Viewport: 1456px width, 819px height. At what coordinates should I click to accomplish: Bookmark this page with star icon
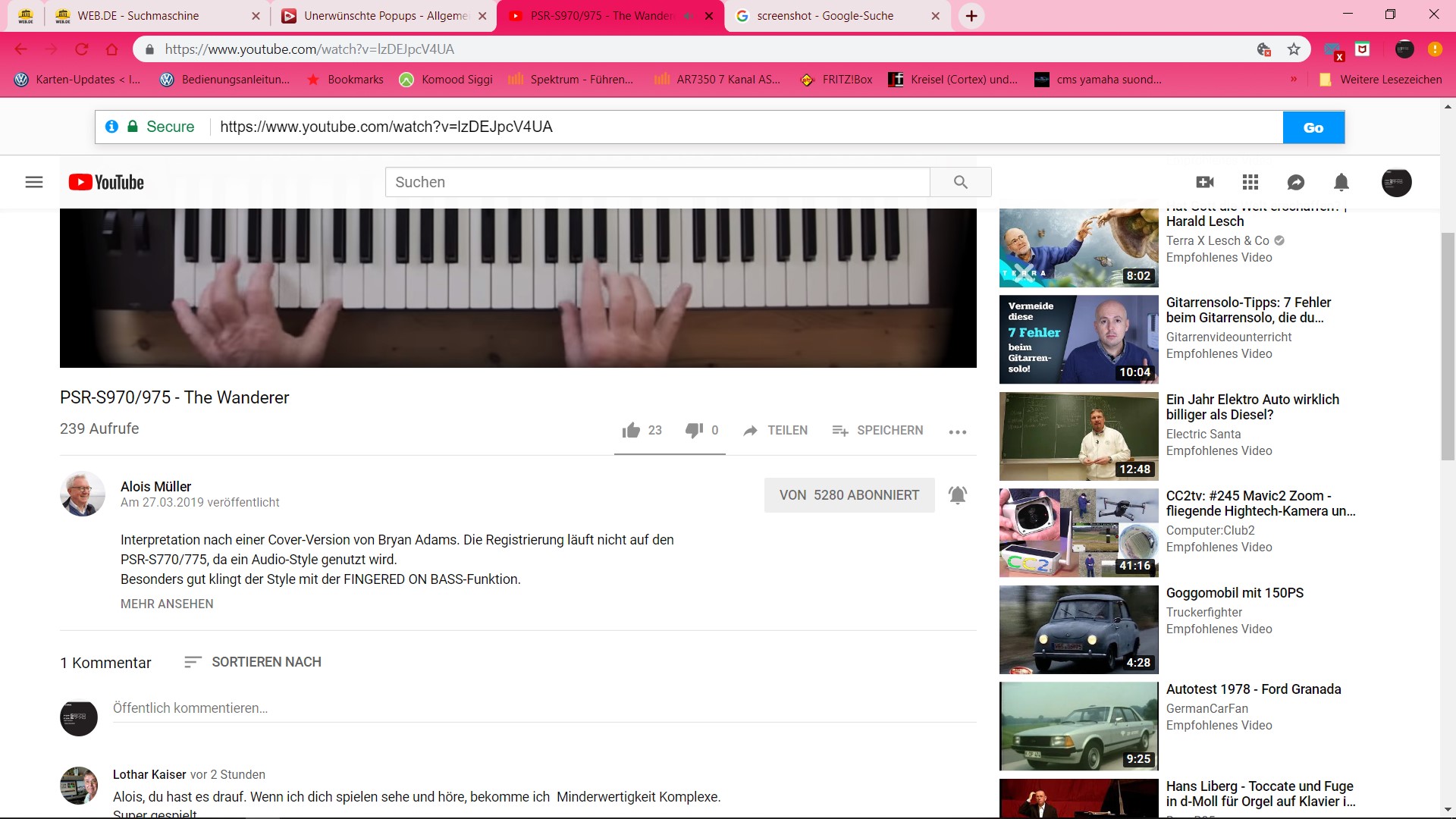(x=1294, y=49)
